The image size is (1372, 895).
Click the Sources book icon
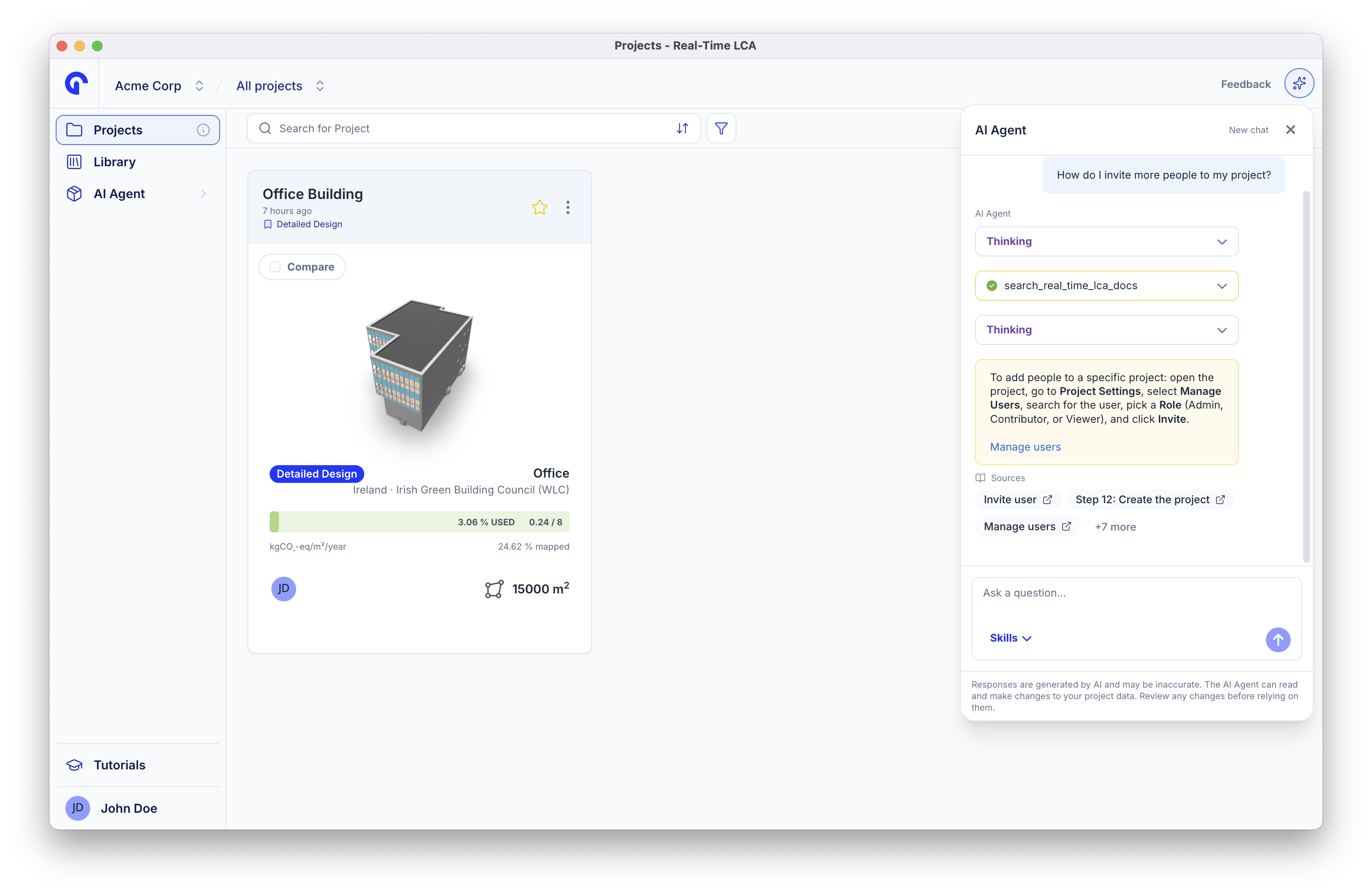pos(979,478)
